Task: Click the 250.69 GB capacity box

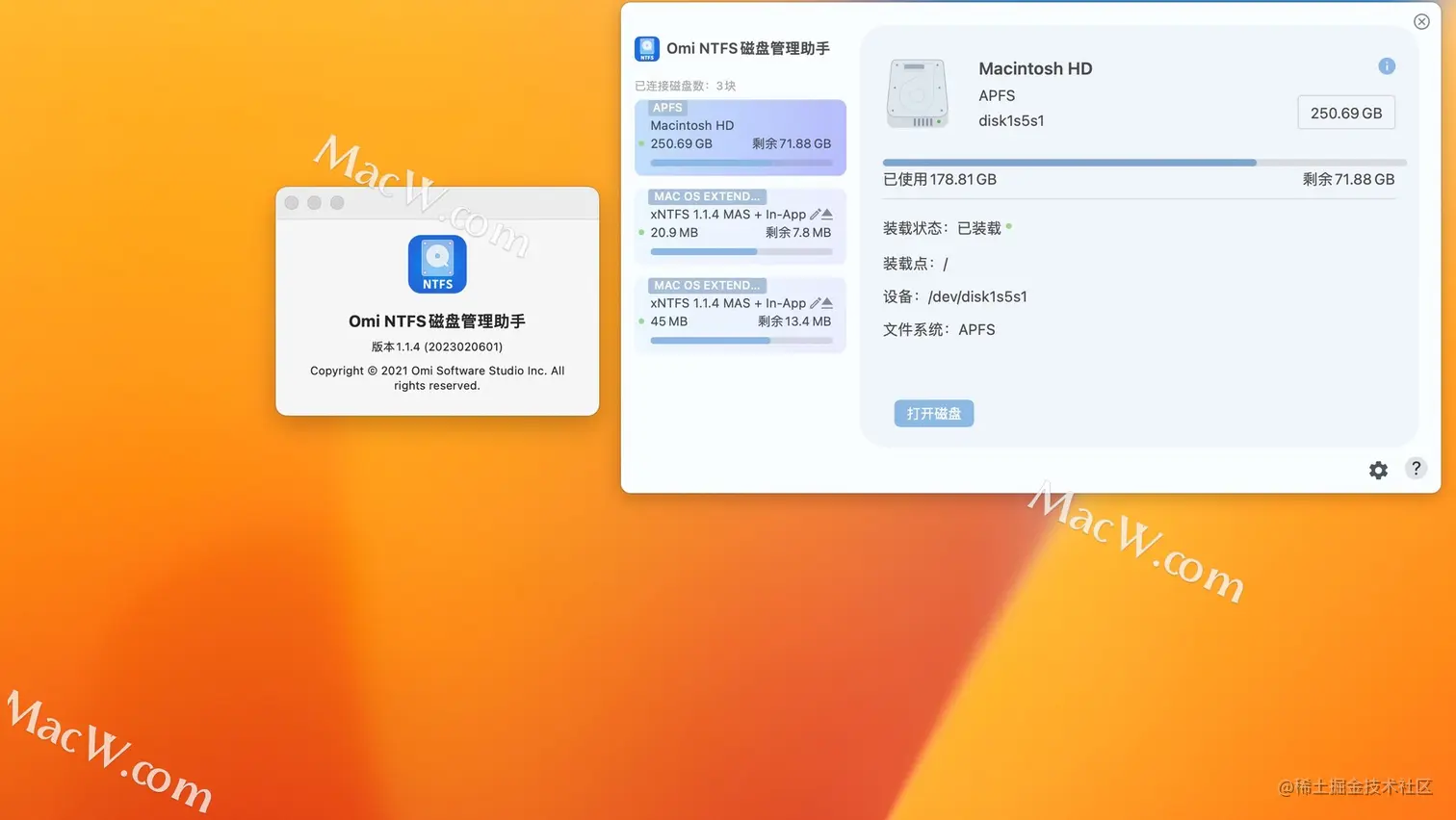Action: (x=1346, y=113)
